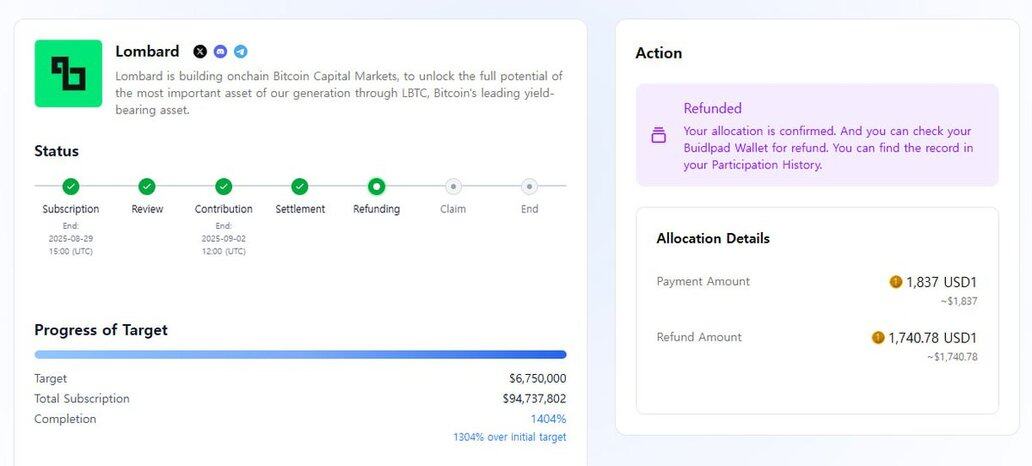
Task: Click the 1404% completion value
Action: [x=548, y=419]
